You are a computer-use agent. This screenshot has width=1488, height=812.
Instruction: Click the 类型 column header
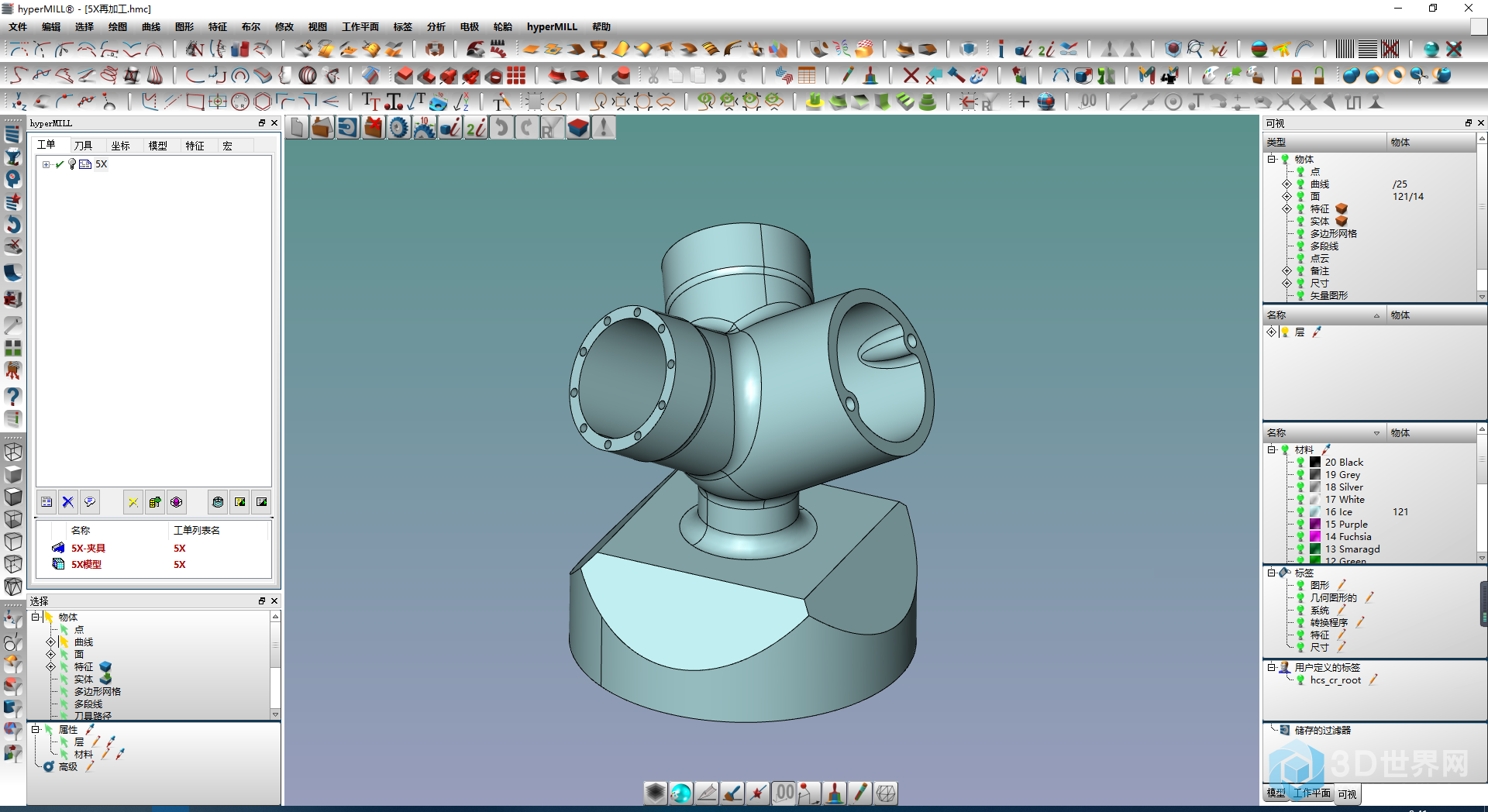click(1324, 142)
